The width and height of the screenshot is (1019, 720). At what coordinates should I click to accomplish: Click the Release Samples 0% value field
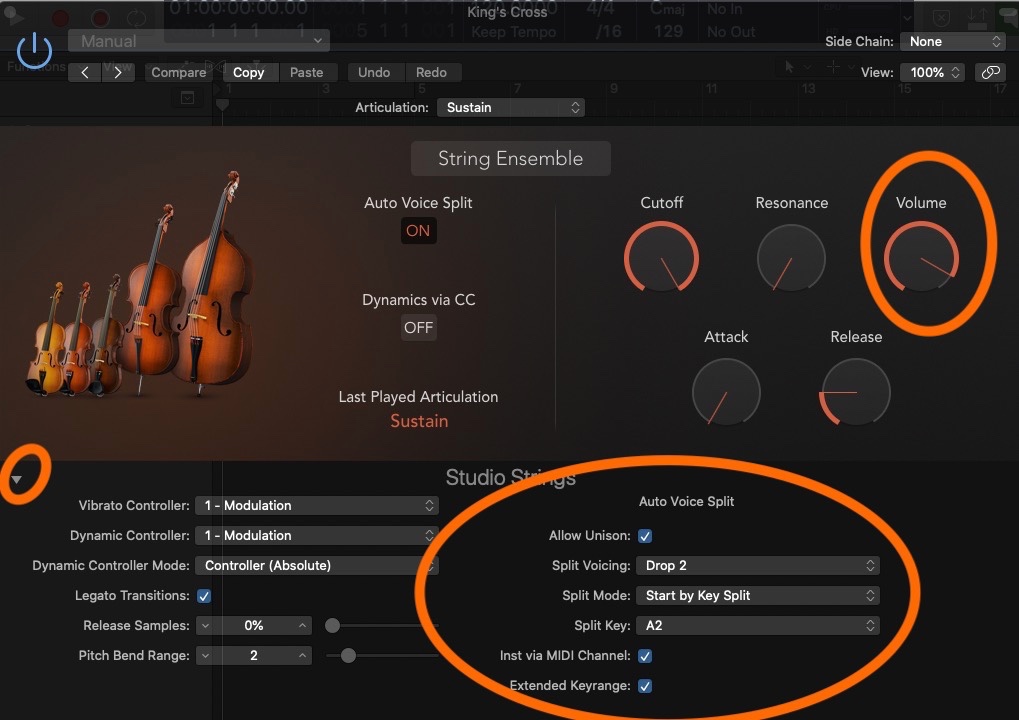pyautogui.click(x=254, y=626)
